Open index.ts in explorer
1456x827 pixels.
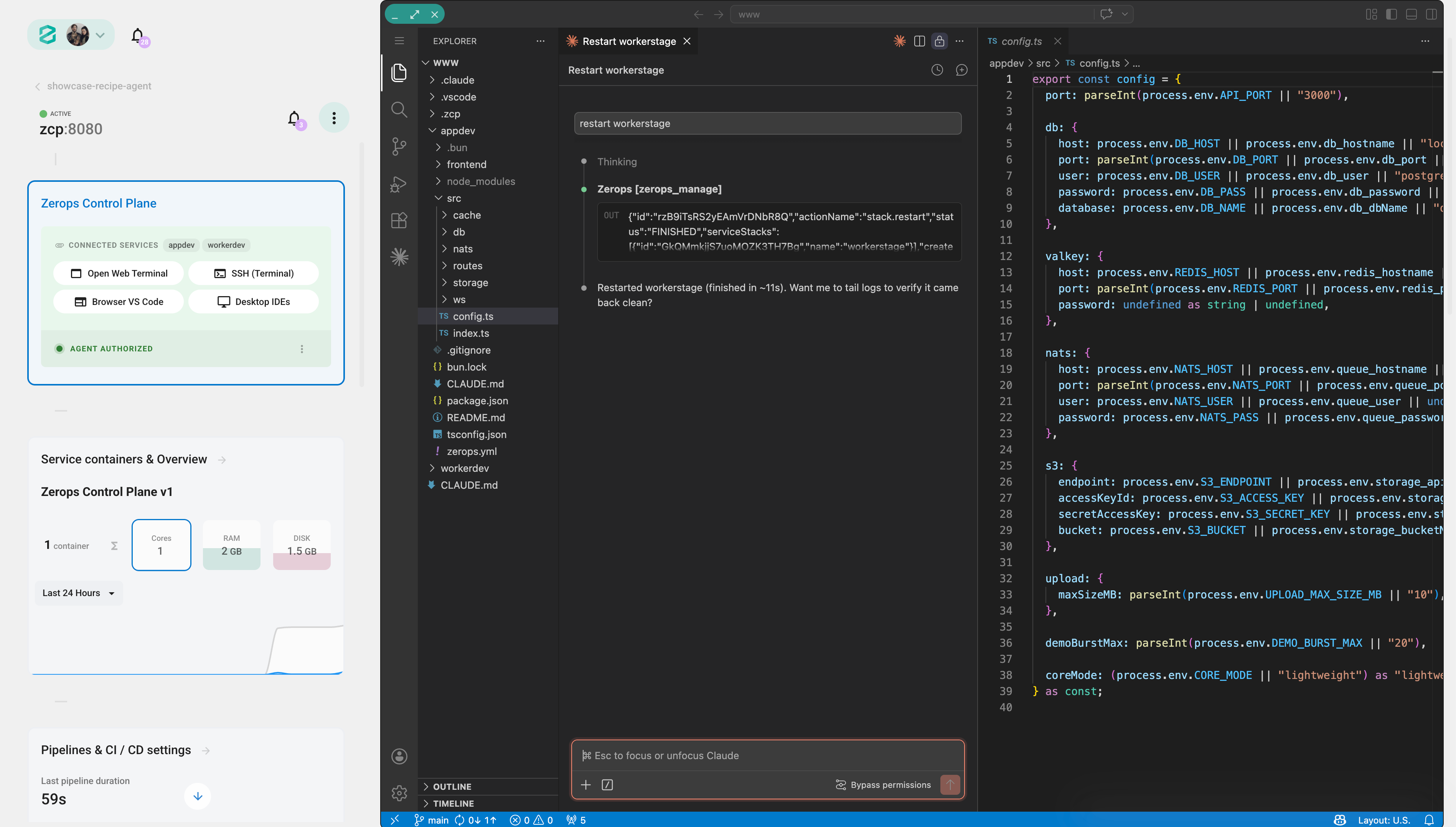[488, 333]
